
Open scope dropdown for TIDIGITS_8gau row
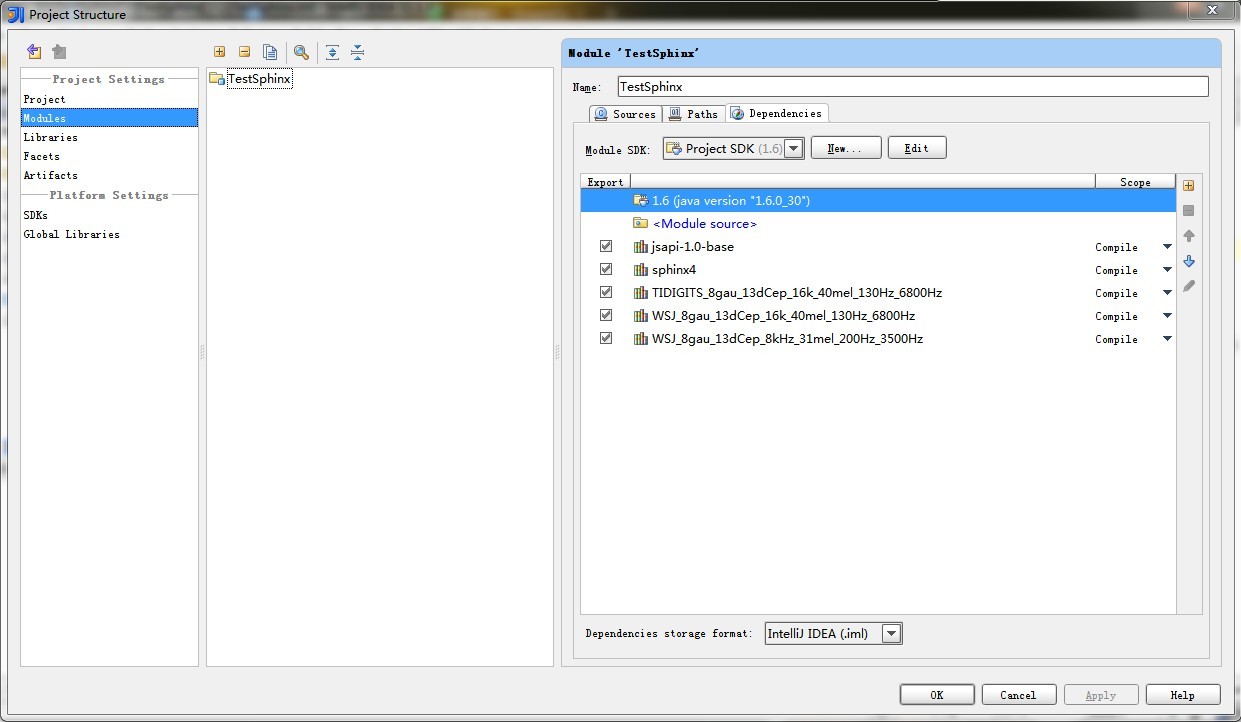(x=1166, y=293)
